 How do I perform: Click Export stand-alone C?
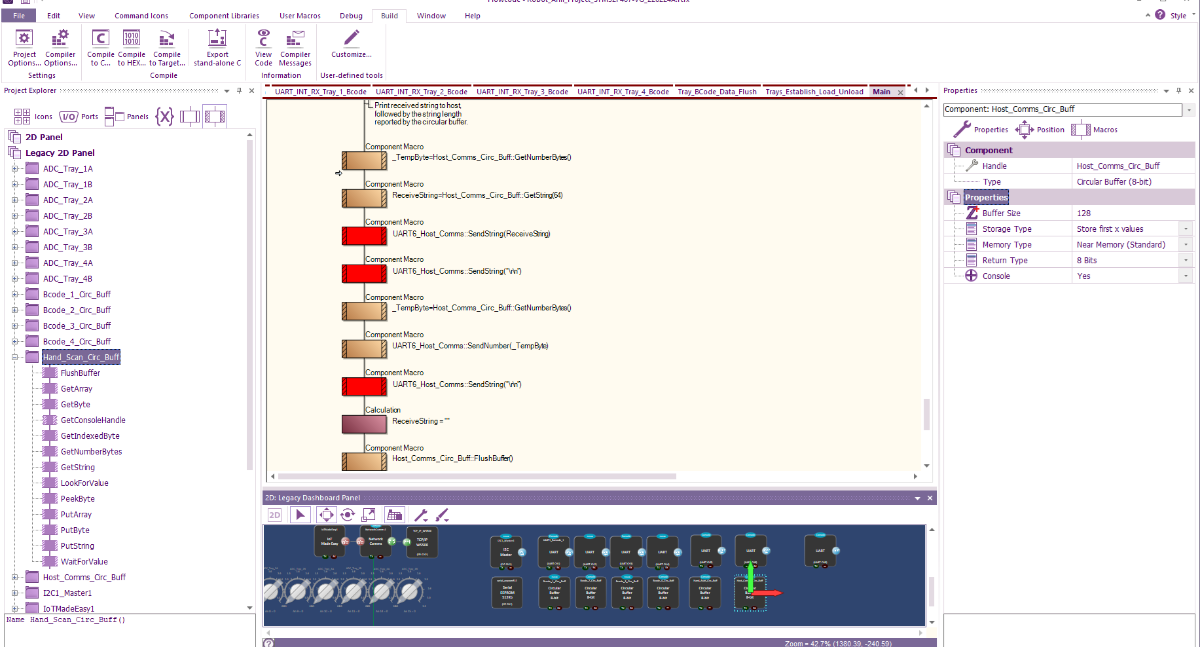(x=217, y=47)
